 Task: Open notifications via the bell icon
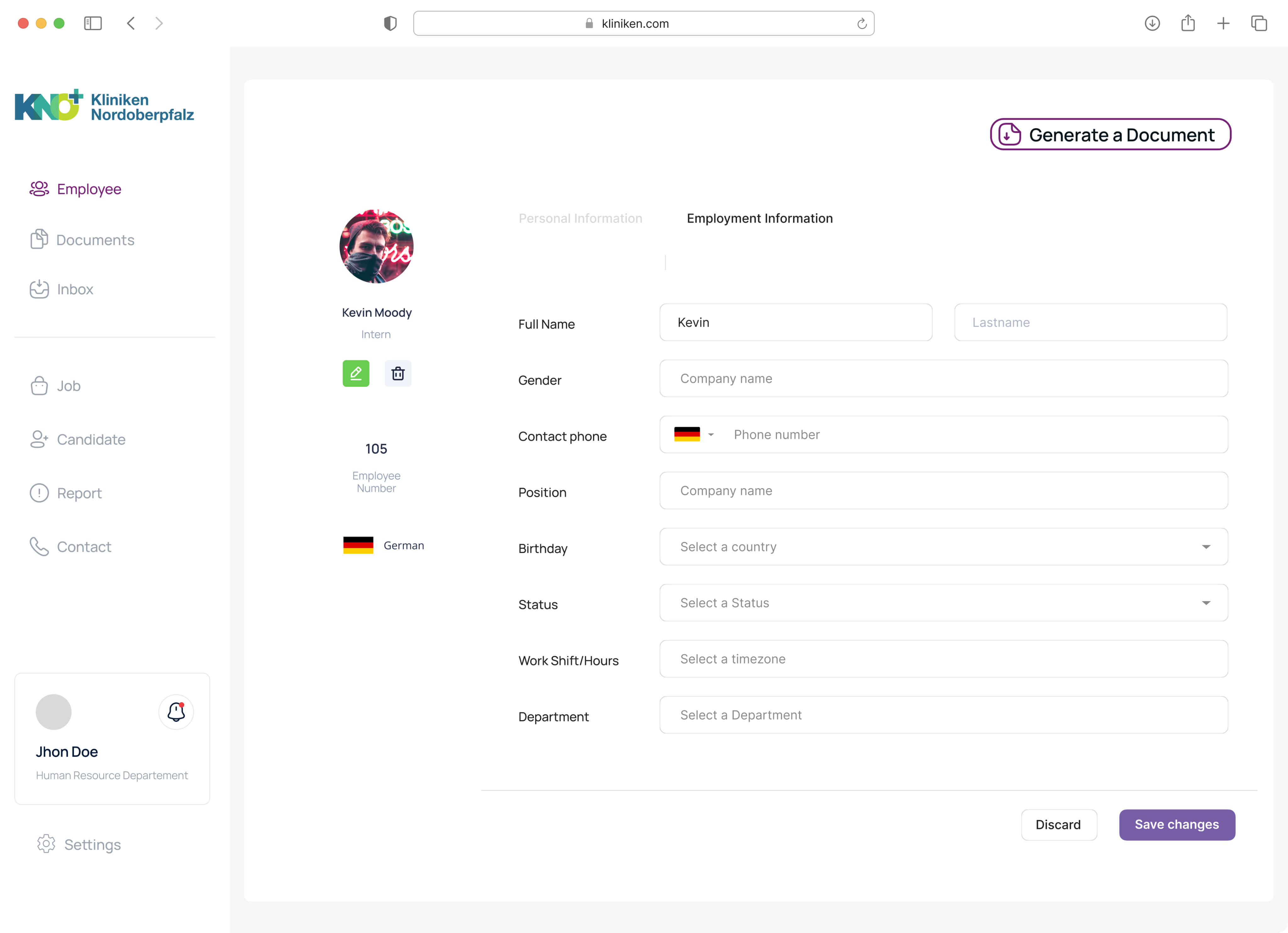(176, 712)
